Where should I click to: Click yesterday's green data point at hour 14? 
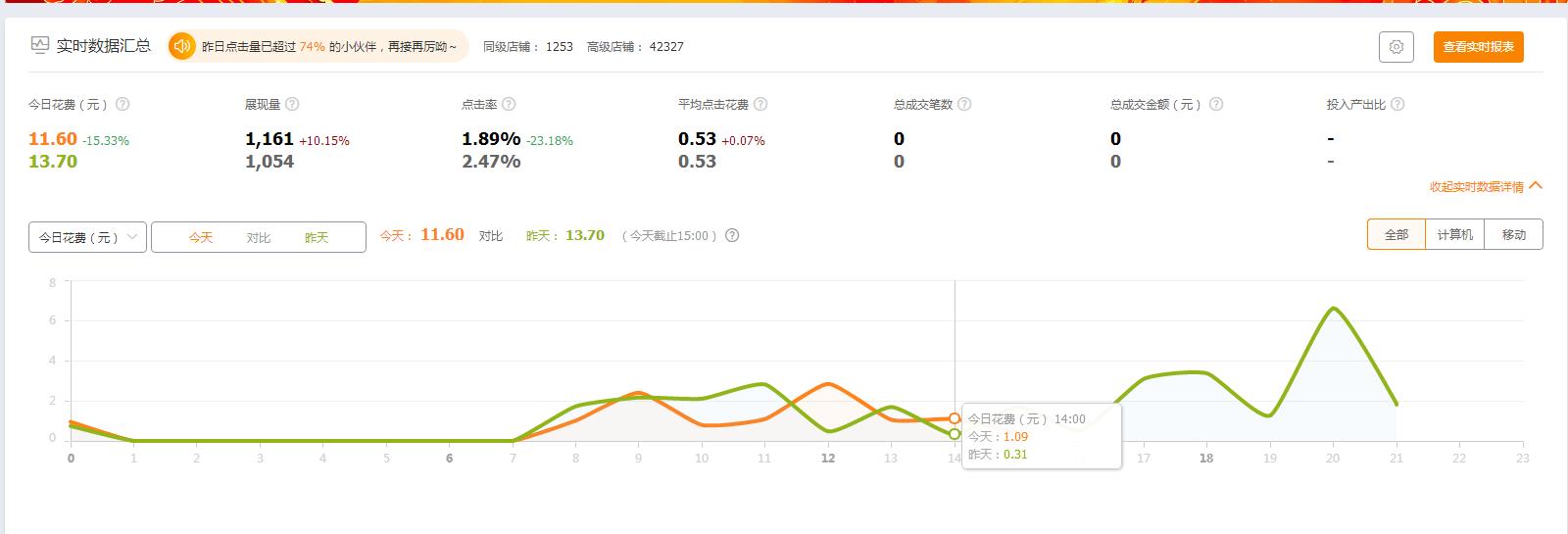pos(955,434)
